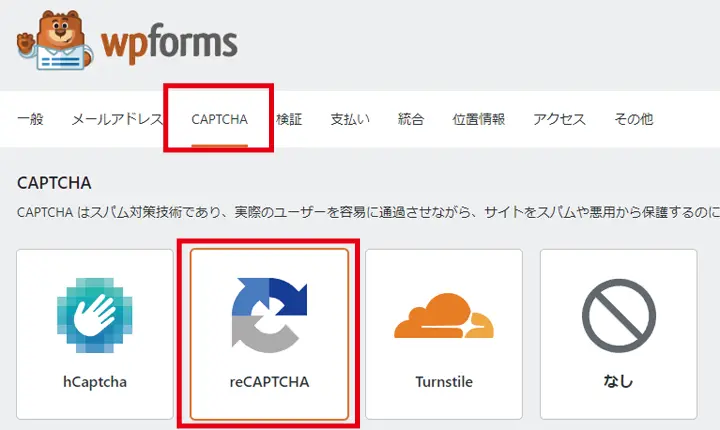Select the その他 tab
Image resolution: width=720 pixels, height=430 pixels.
634,119
